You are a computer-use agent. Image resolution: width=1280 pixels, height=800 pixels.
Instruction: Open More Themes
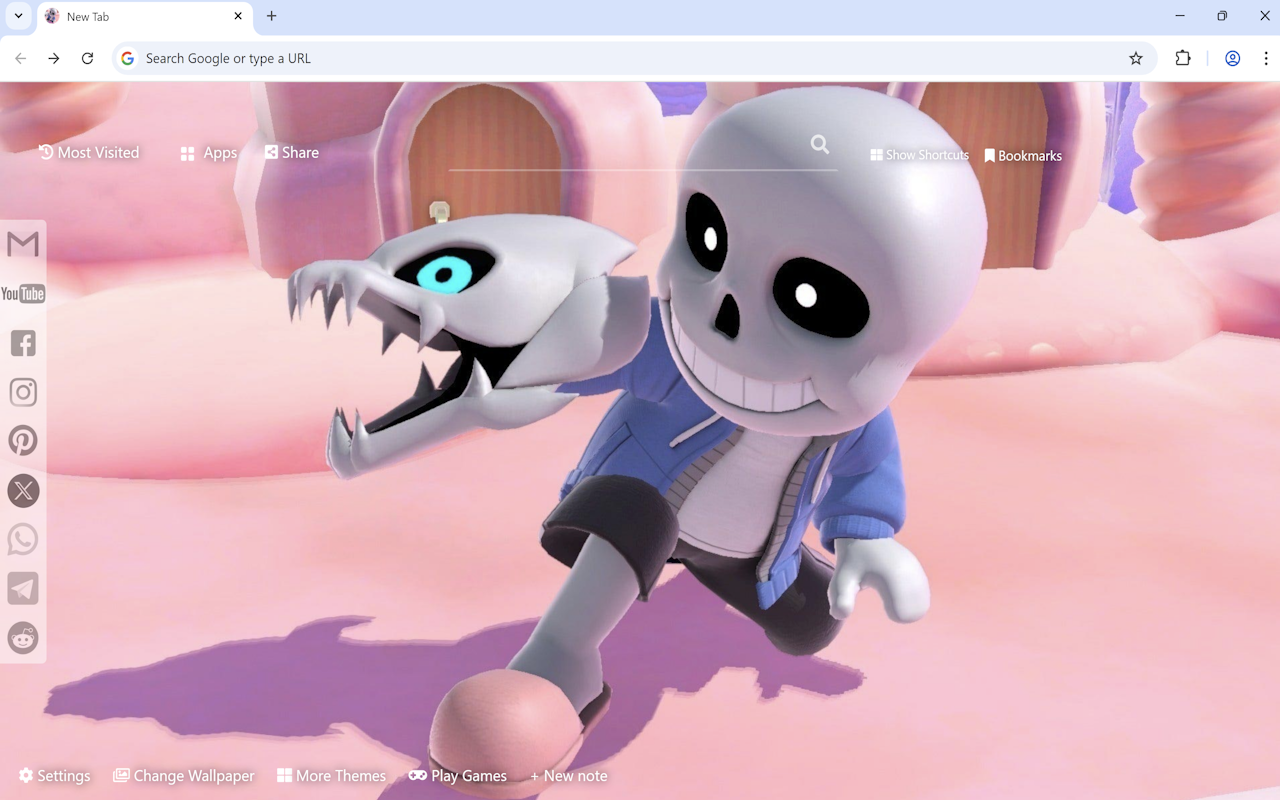[x=331, y=776]
